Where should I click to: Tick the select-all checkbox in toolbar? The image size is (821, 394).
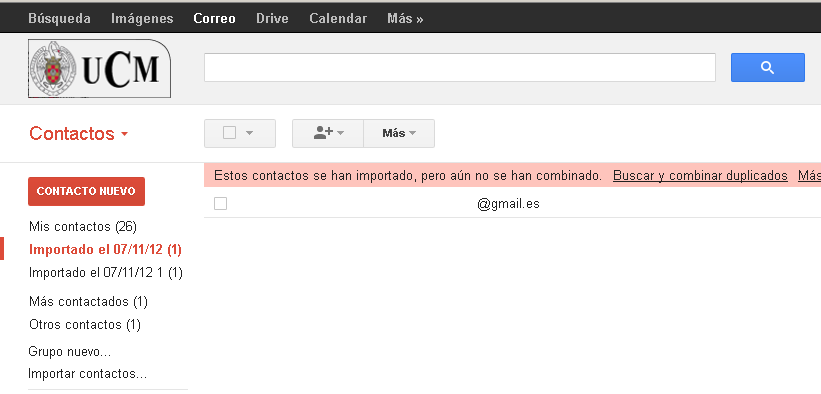tap(229, 133)
